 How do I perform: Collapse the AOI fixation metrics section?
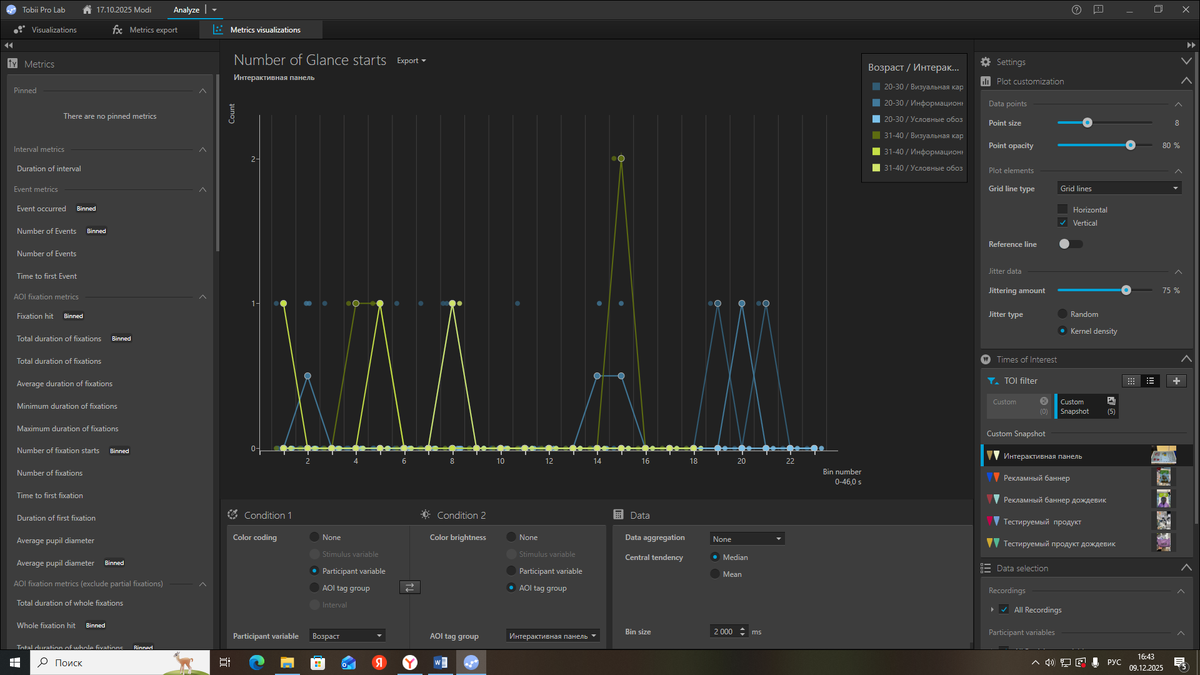(x=203, y=297)
